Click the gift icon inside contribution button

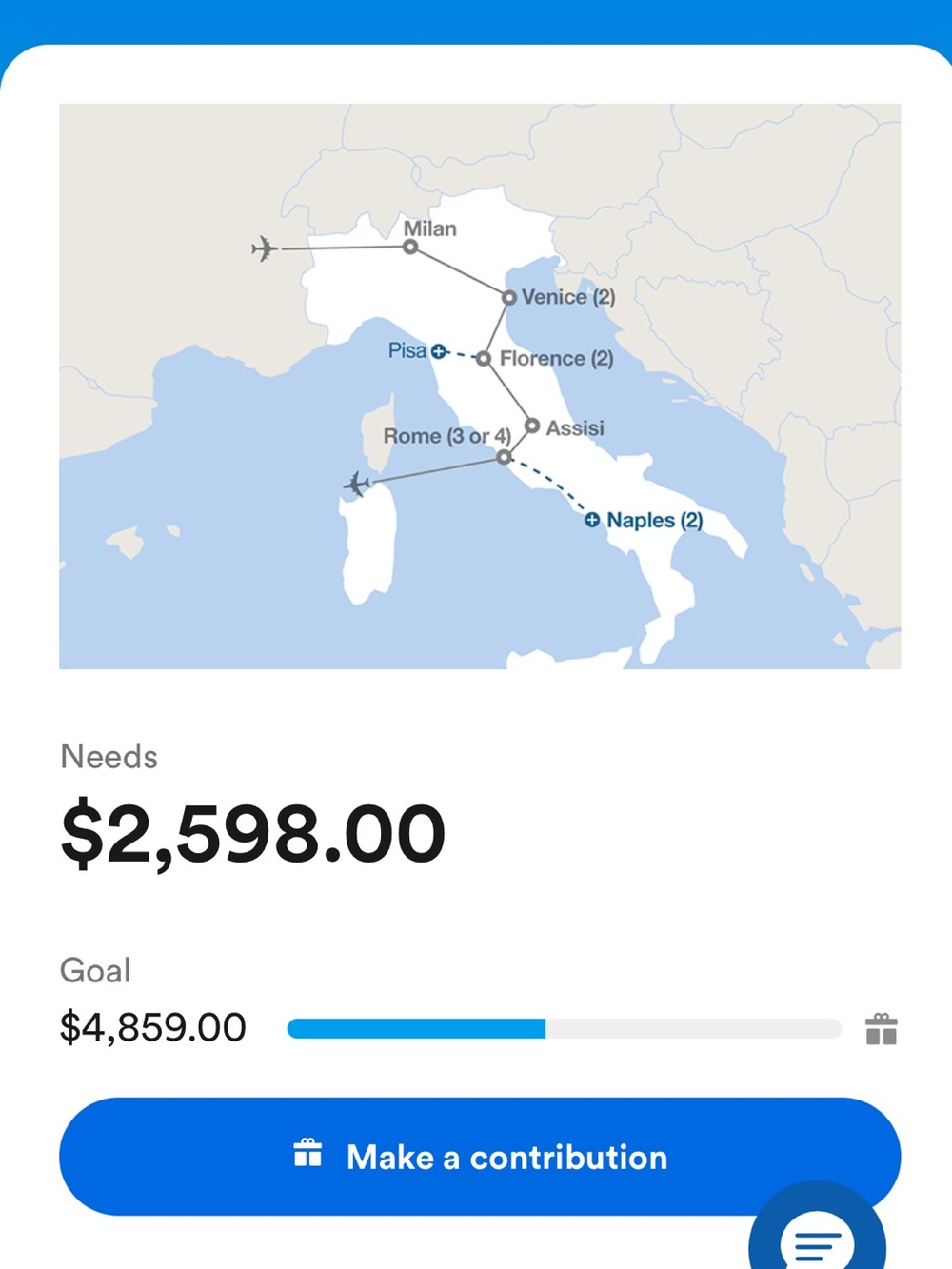(307, 1153)
